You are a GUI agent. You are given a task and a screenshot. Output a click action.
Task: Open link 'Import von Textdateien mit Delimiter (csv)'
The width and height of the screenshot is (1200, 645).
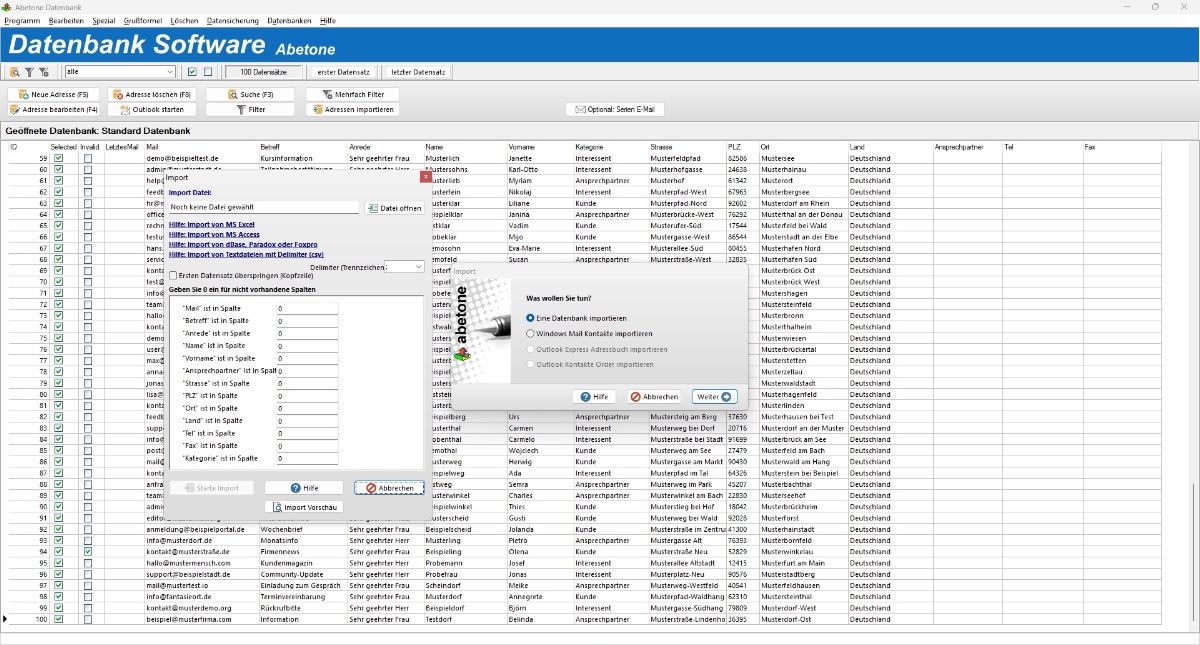point(246,254)
